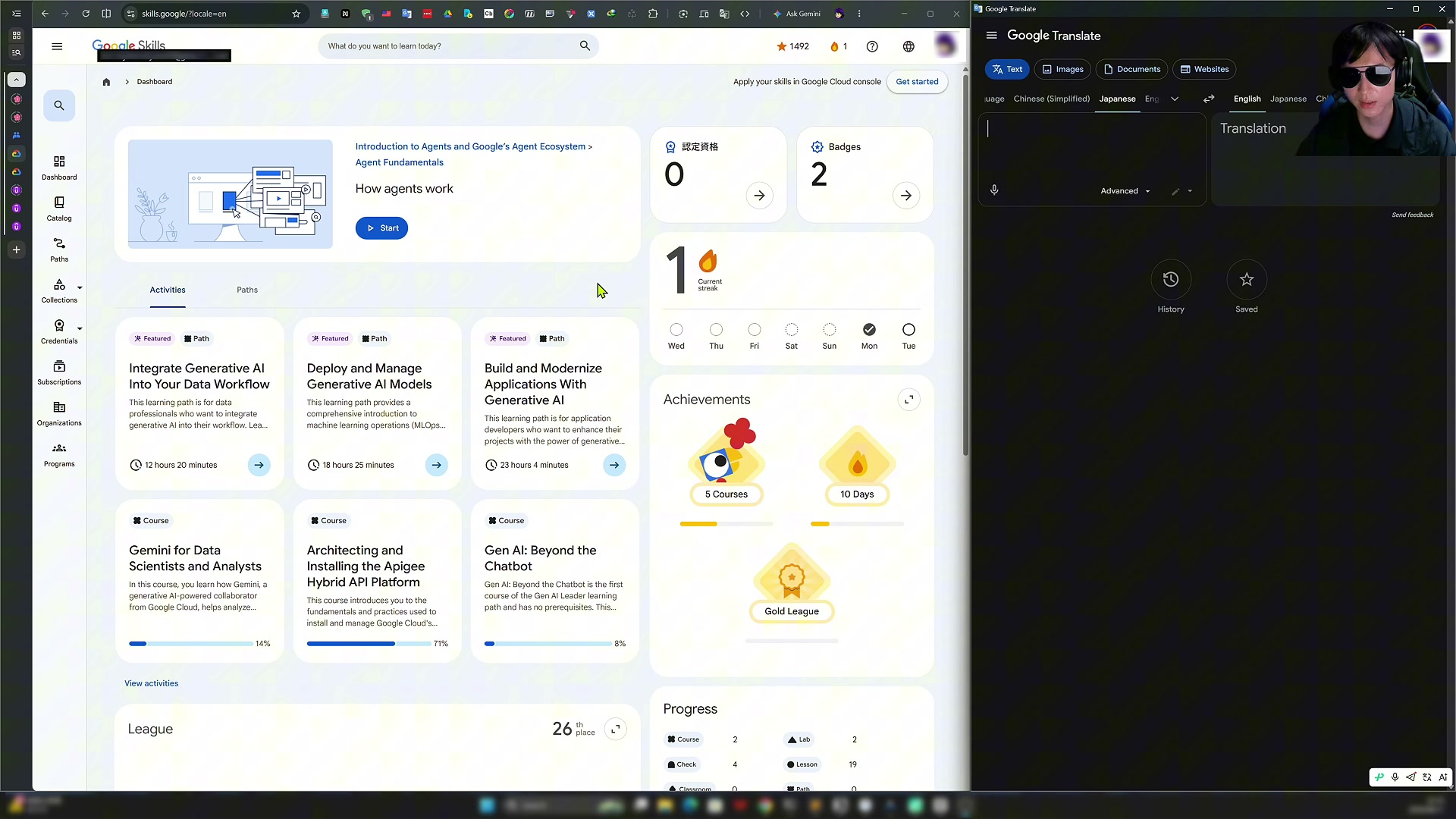Open the View activities link
1456x819 pixels.
[151, 683]
